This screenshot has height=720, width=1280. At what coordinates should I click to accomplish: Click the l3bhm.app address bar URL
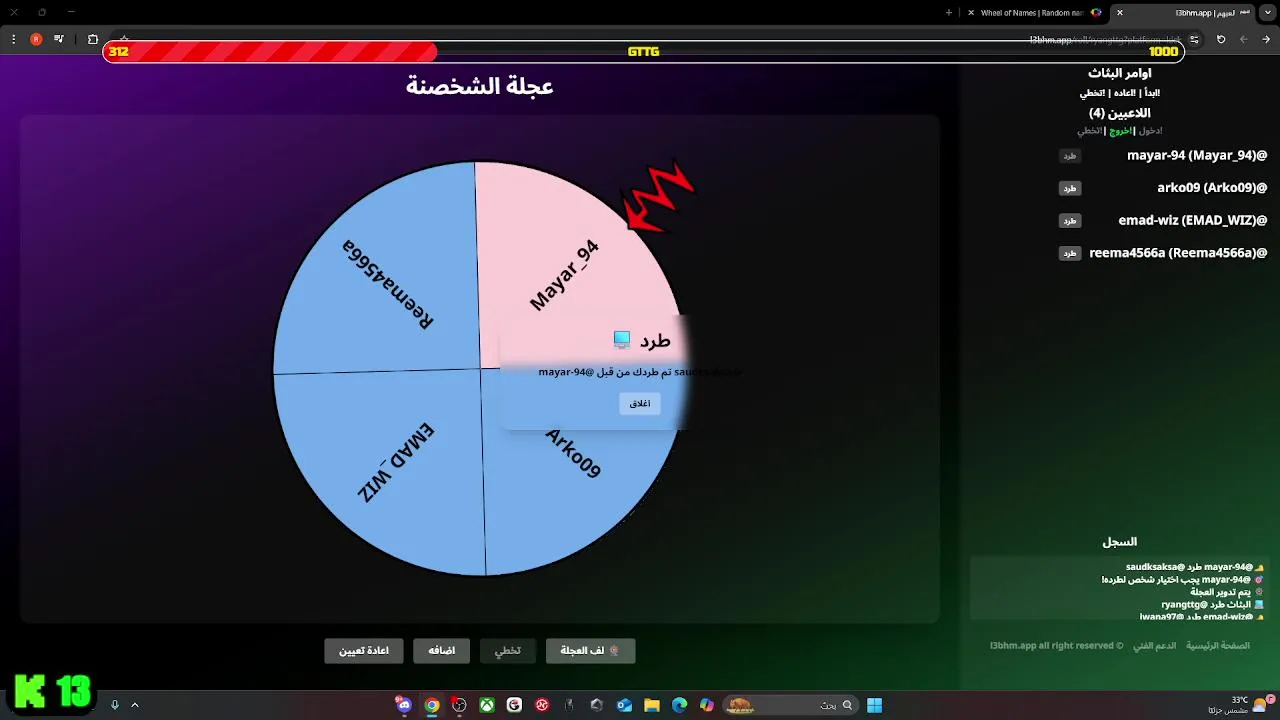[1105, 39]
